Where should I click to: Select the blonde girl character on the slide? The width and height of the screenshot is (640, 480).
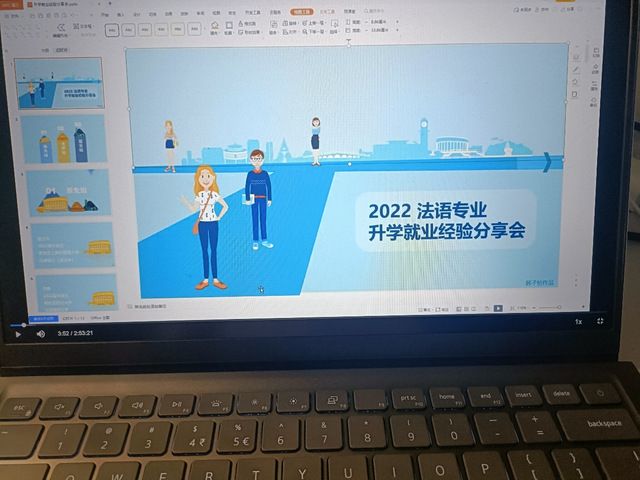coord(207,227)
